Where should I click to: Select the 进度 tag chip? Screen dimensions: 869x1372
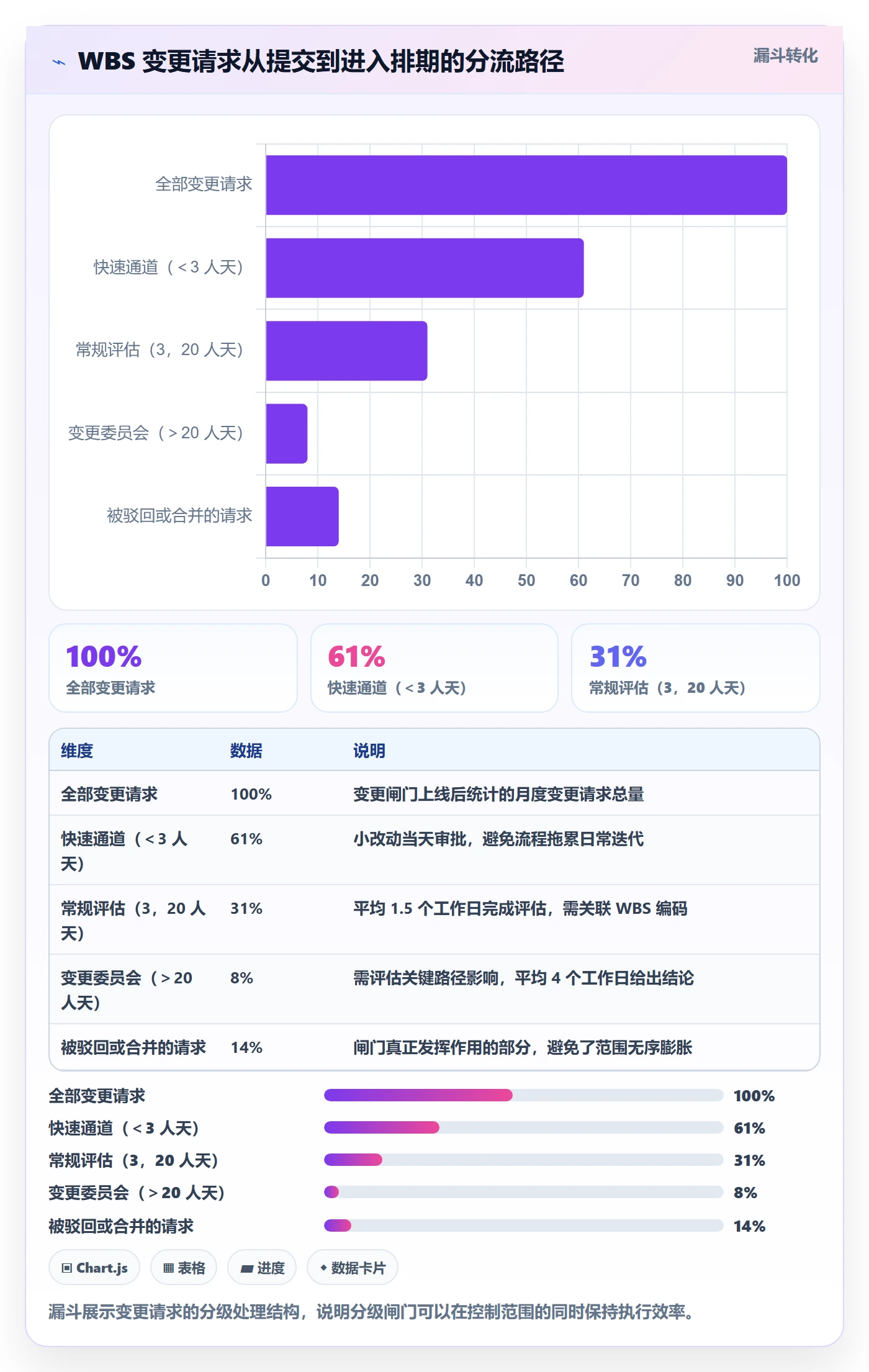[262, 1268]
